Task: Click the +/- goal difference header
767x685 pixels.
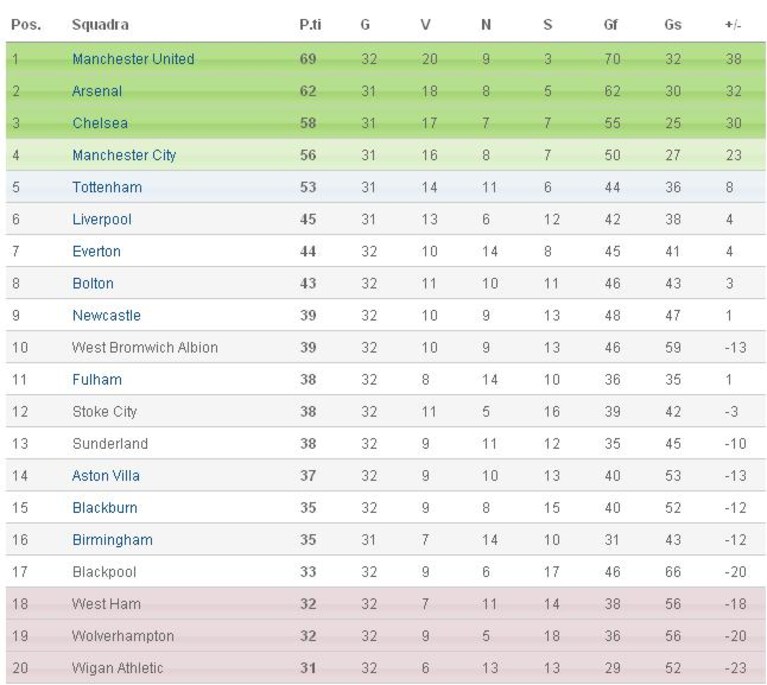Action: click(733, 25)
